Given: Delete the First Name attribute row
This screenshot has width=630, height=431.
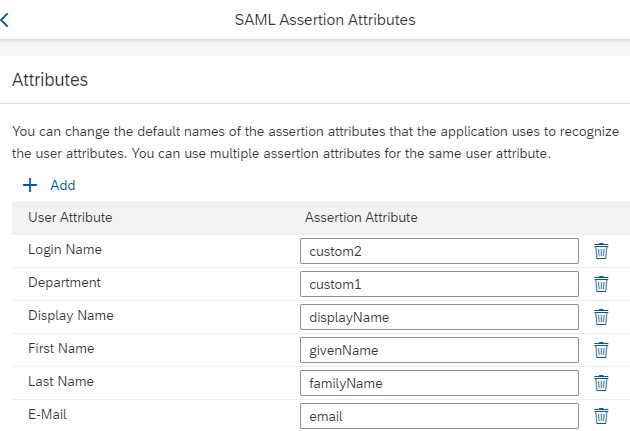Looking at the screenshot, I should (601, 350).
